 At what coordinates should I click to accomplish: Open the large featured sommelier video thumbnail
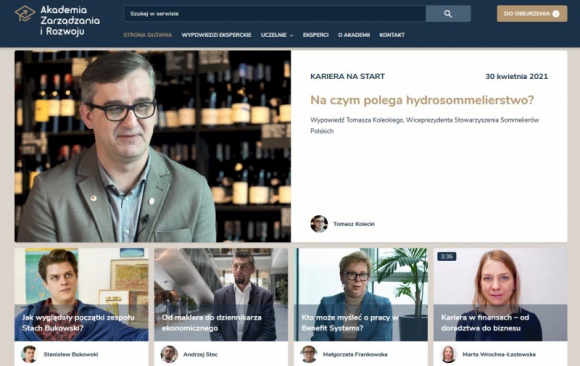click(153, 146)
